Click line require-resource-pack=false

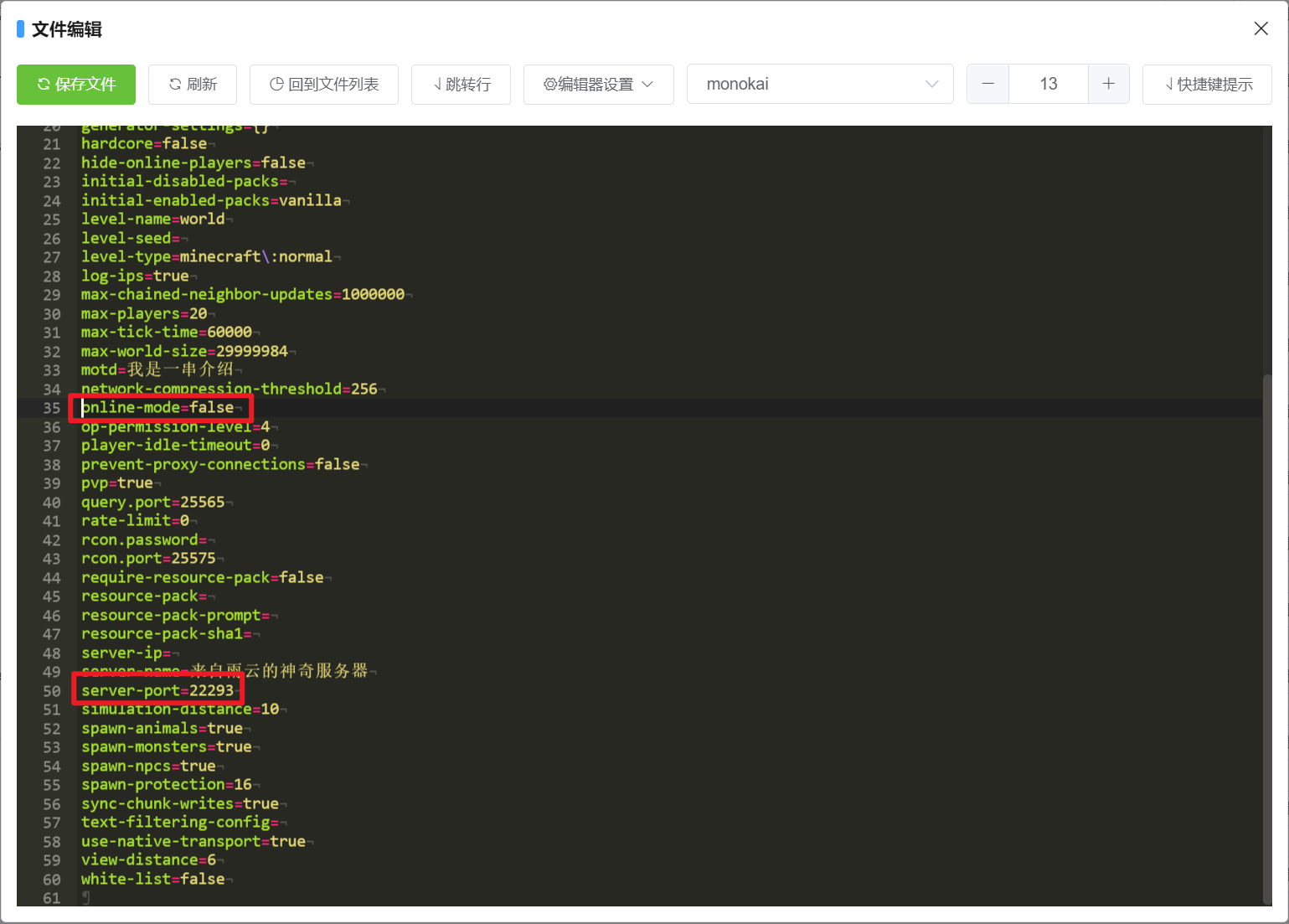(203, 578)
